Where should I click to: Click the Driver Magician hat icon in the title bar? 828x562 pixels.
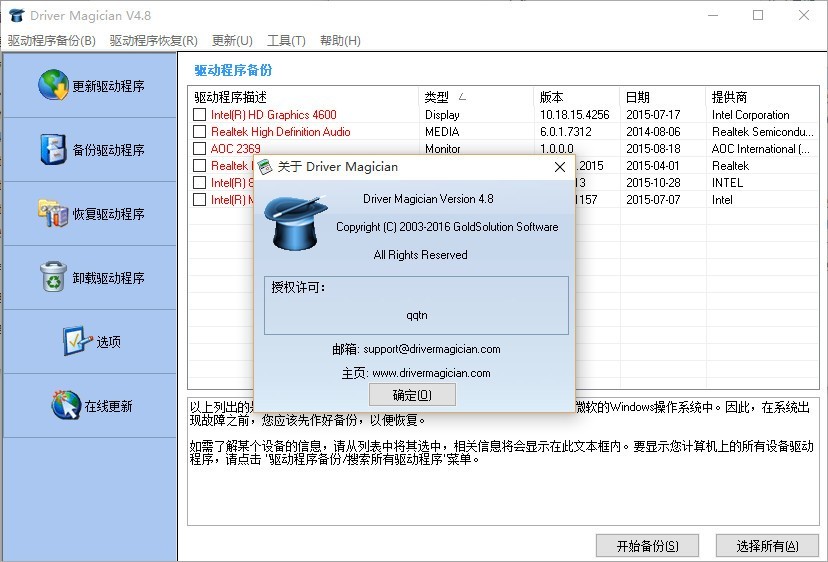pos(16,15)
